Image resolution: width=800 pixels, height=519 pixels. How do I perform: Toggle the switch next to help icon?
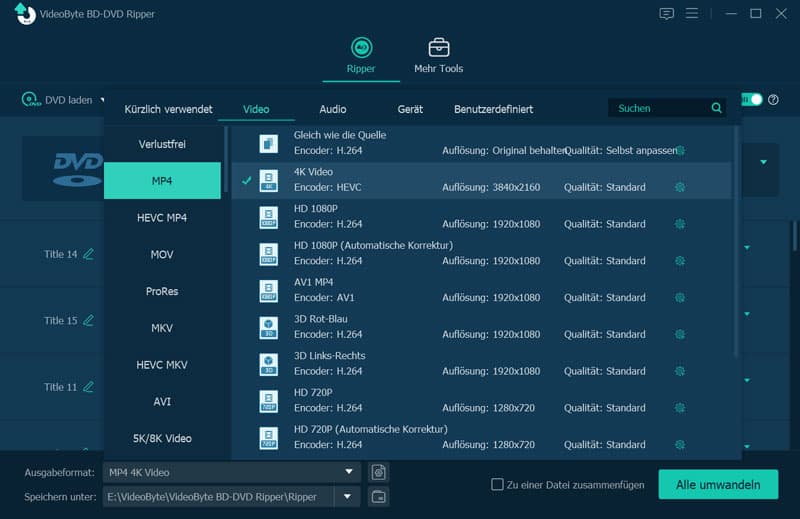click(751, 100)
